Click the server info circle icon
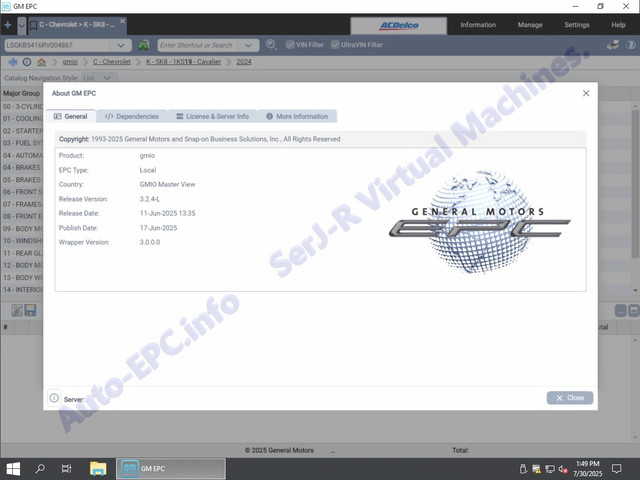 [54, 398]
